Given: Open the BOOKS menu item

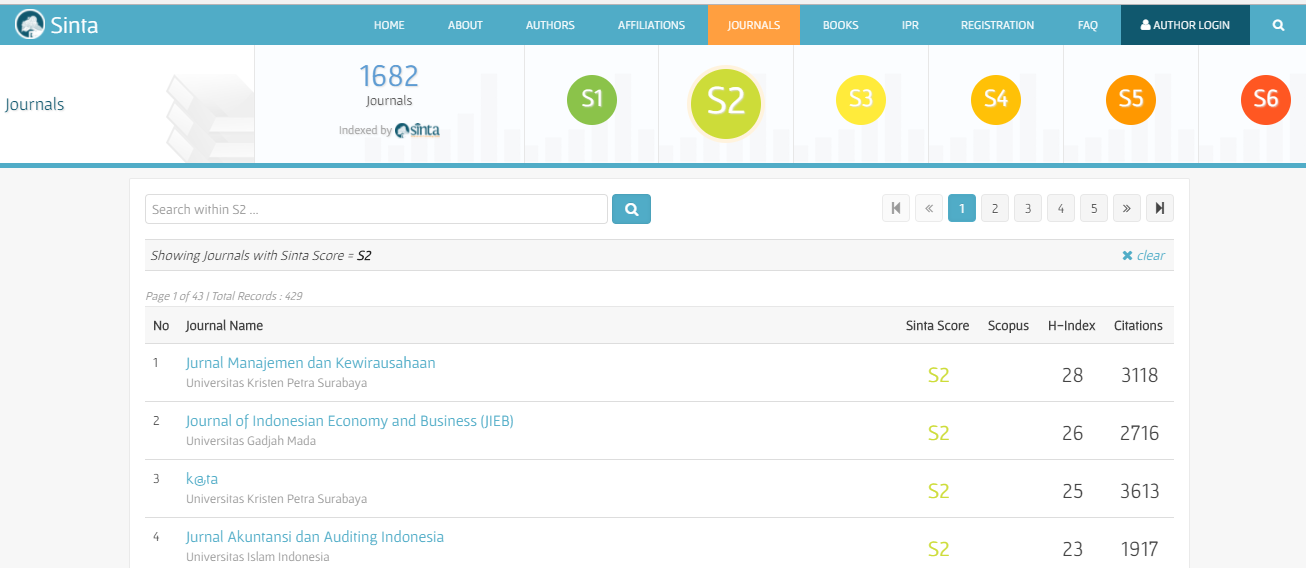Looking at the screenshot, I should (840, 25).
